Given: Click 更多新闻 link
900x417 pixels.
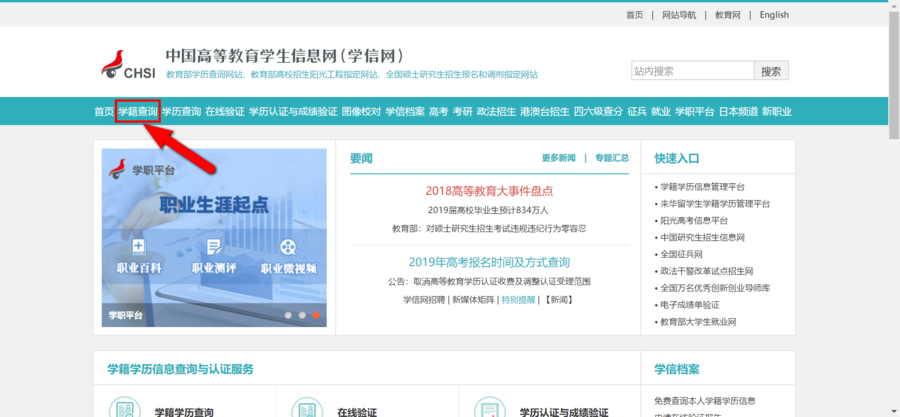Looking at the screenshot, I should (558, 158).
